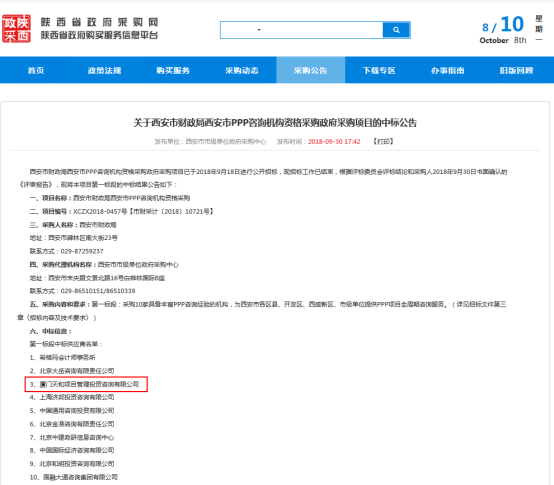Click the announcement headline about 西安市PPP咨询机构

pos(275,123)
